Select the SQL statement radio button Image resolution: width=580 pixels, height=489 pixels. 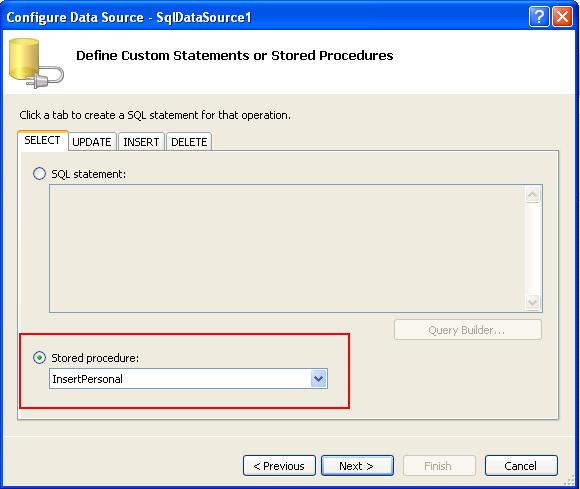pos(39,173)
